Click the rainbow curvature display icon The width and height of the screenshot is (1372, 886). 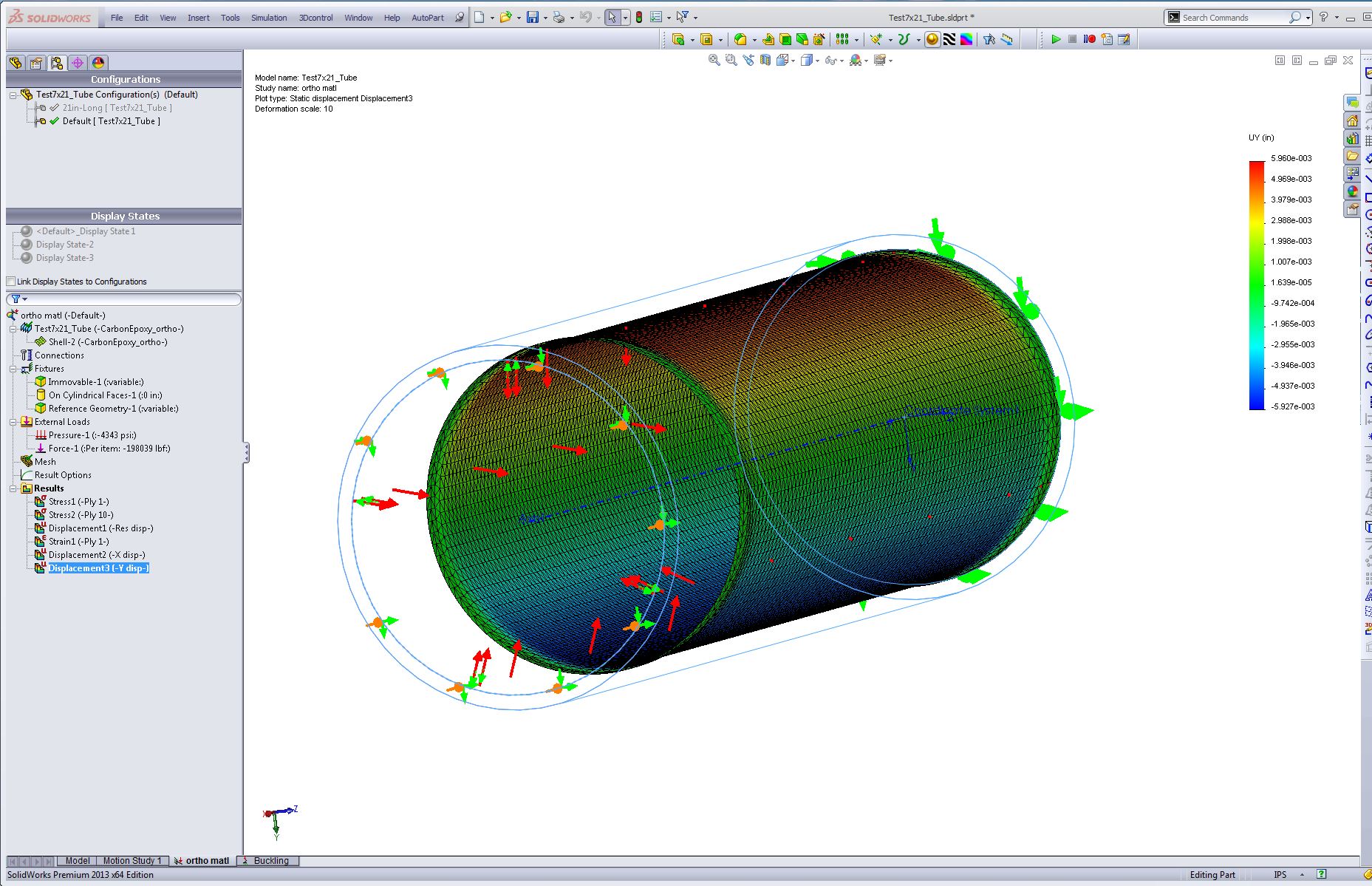[966, 39]
